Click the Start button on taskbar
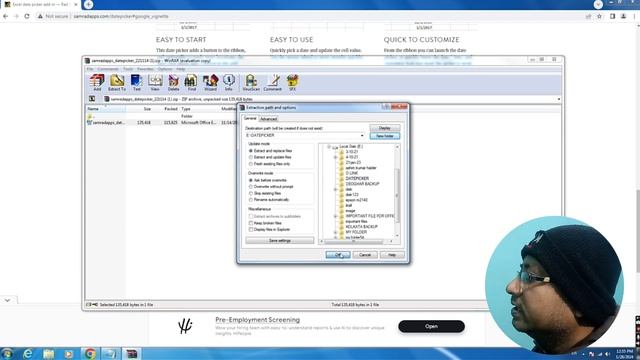The height and width of the screenshot is (360, 640). point(7,353)
